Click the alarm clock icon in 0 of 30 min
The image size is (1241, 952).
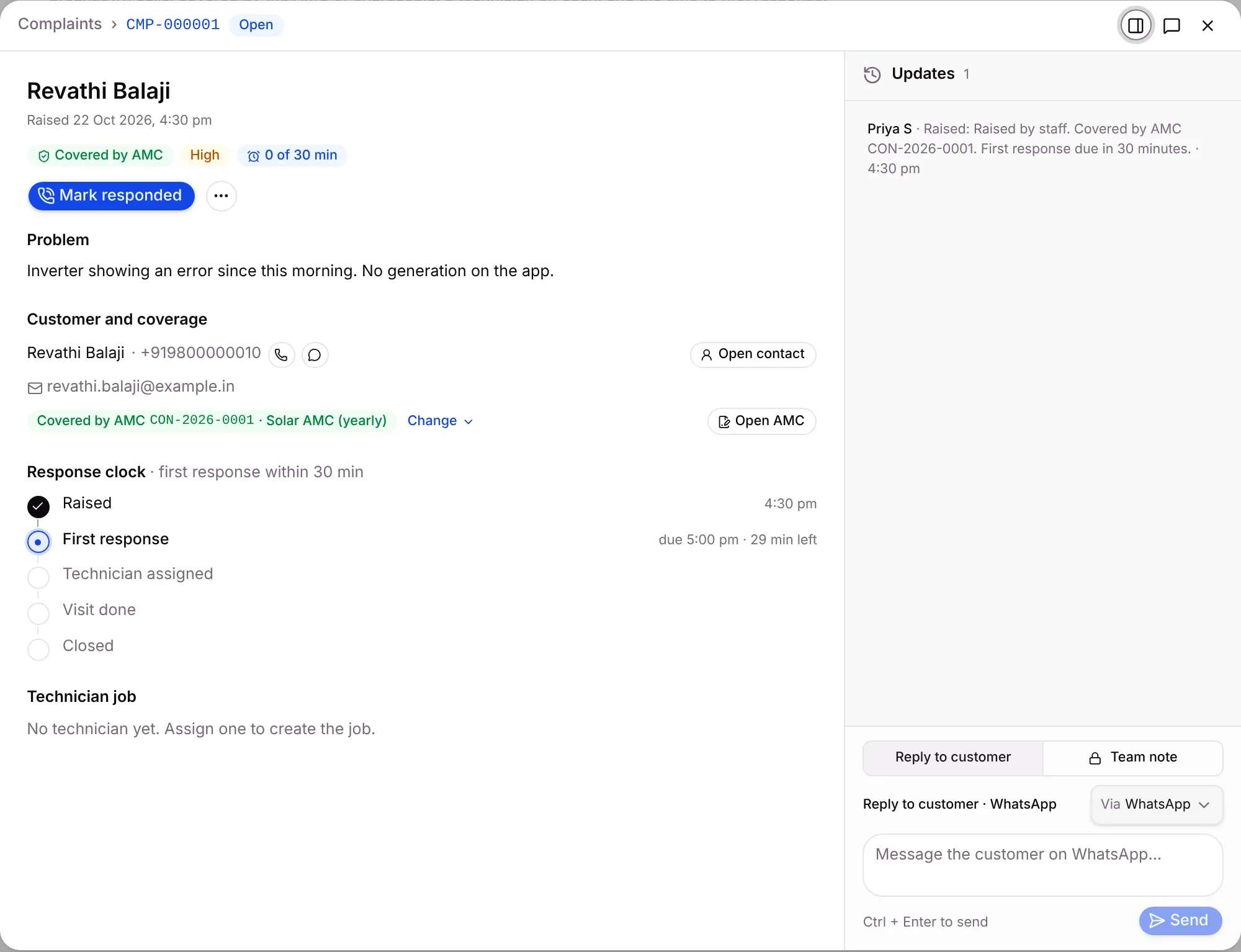(253, 156)
